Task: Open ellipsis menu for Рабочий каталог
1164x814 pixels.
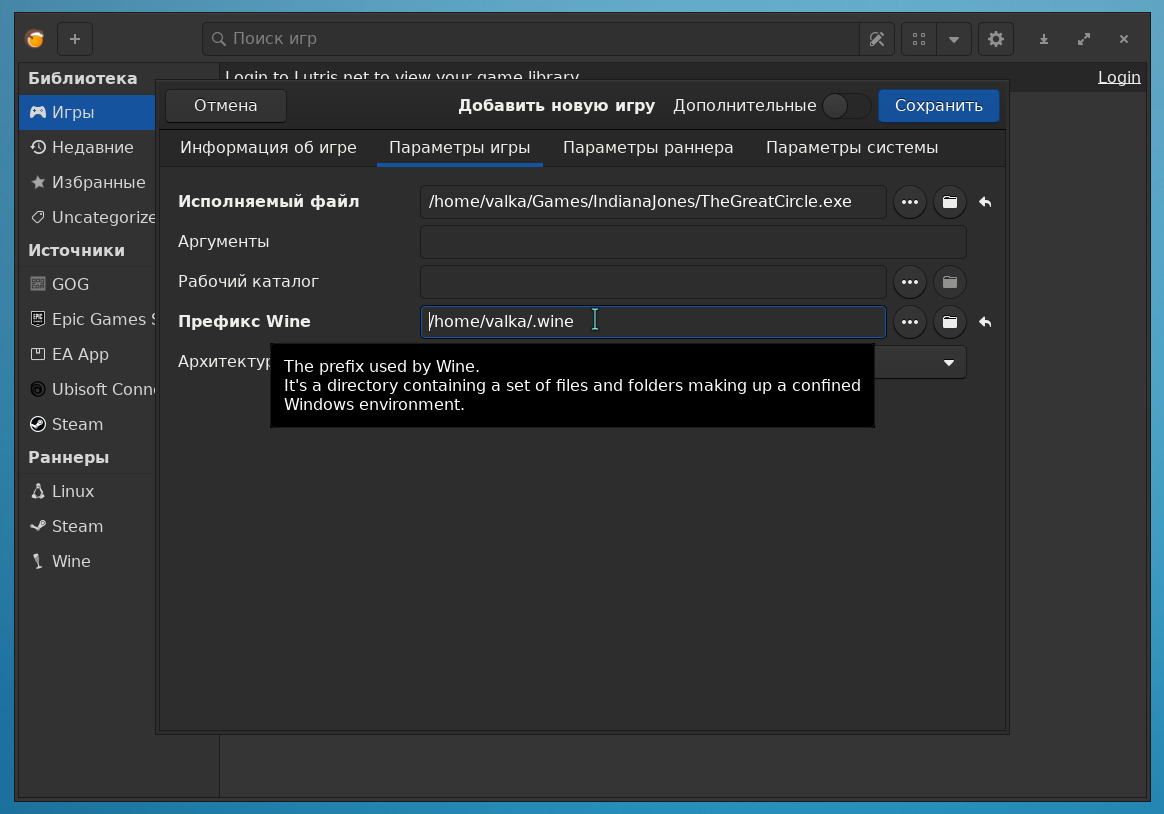Action: pyautogui.click(x=909, y=282)
